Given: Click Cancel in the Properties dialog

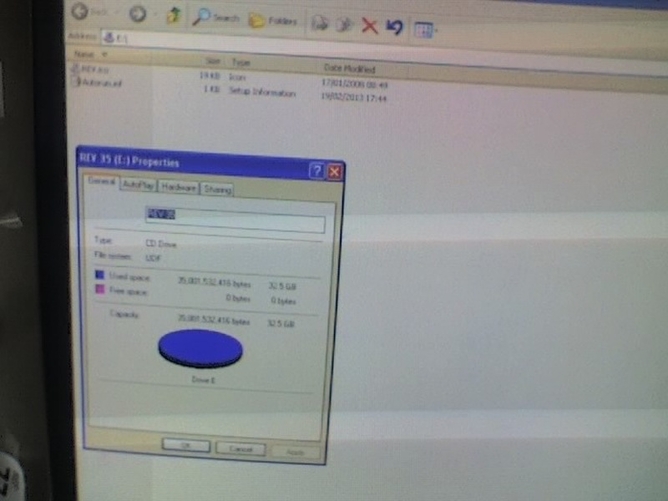Looking at the screenshot, I should pyautogui.click(x=241, y=449).
